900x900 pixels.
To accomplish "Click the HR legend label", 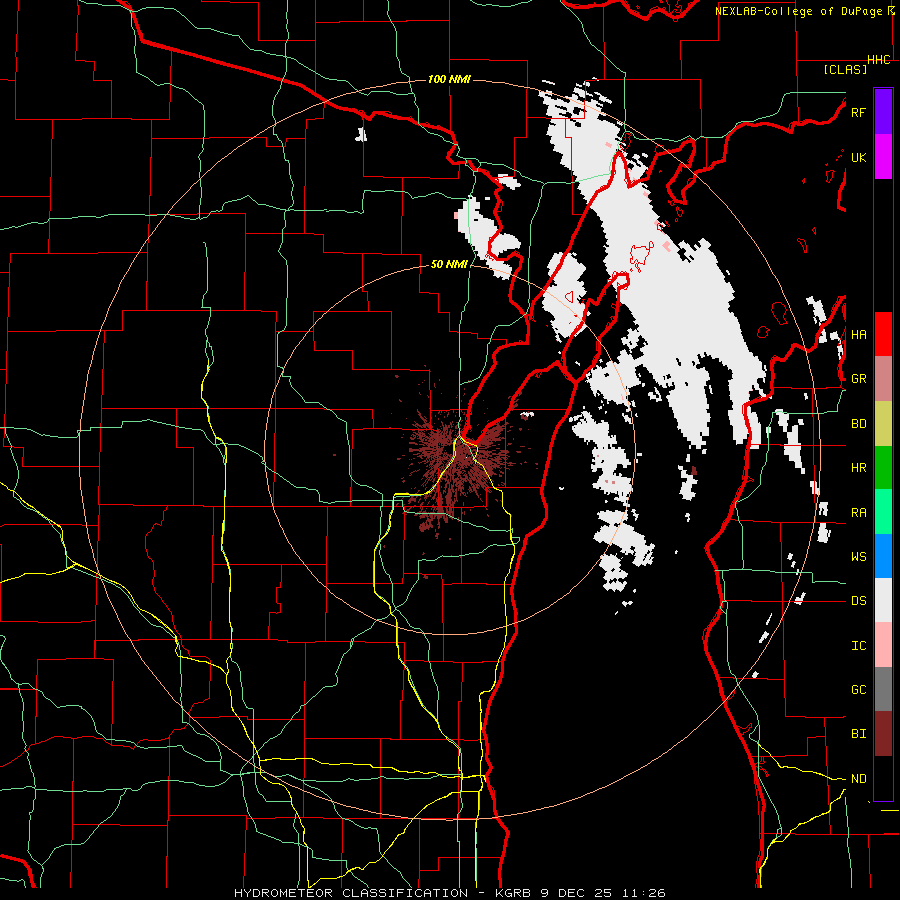I will click(858, 468).
